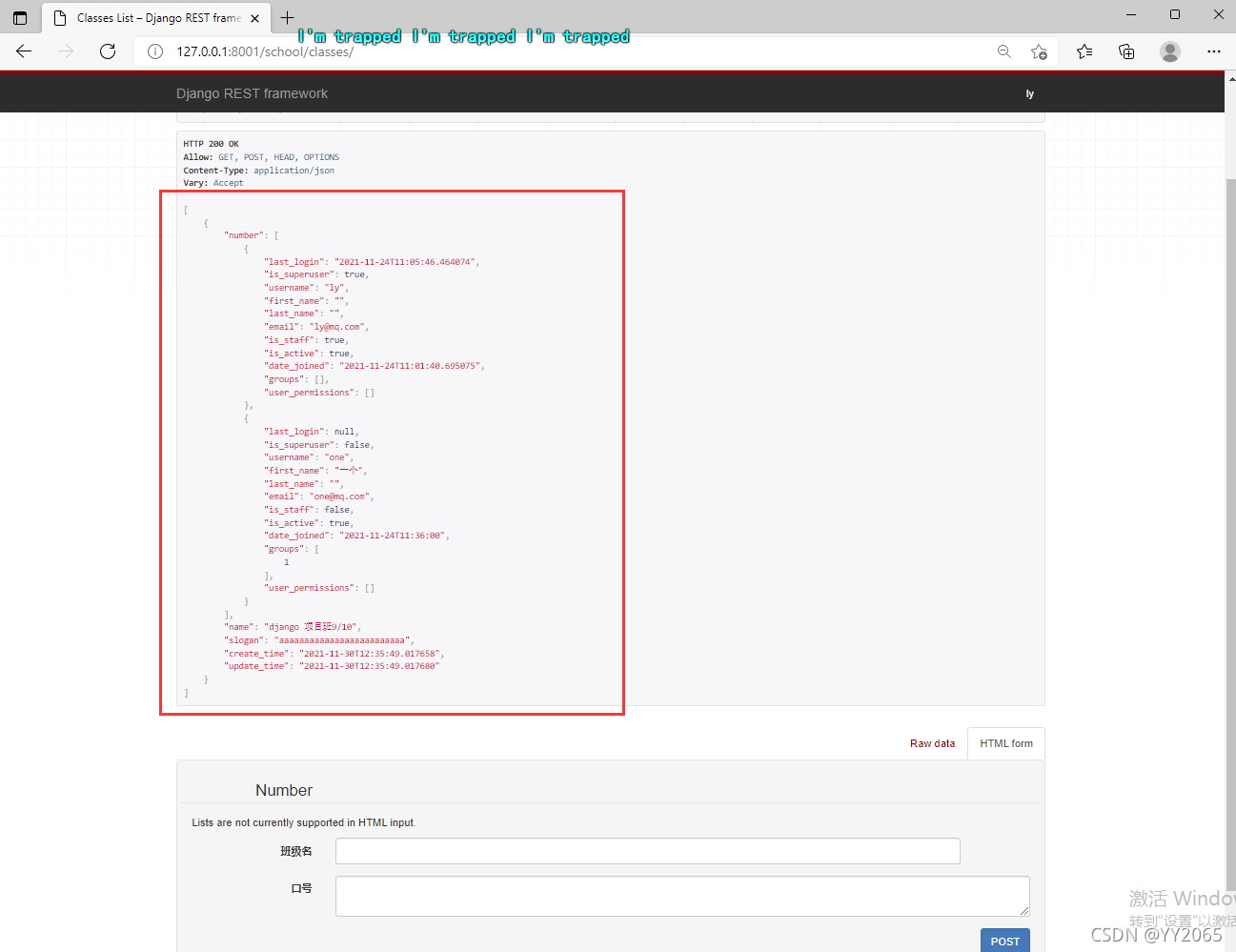Maximize the browser window

[1175, 14]
